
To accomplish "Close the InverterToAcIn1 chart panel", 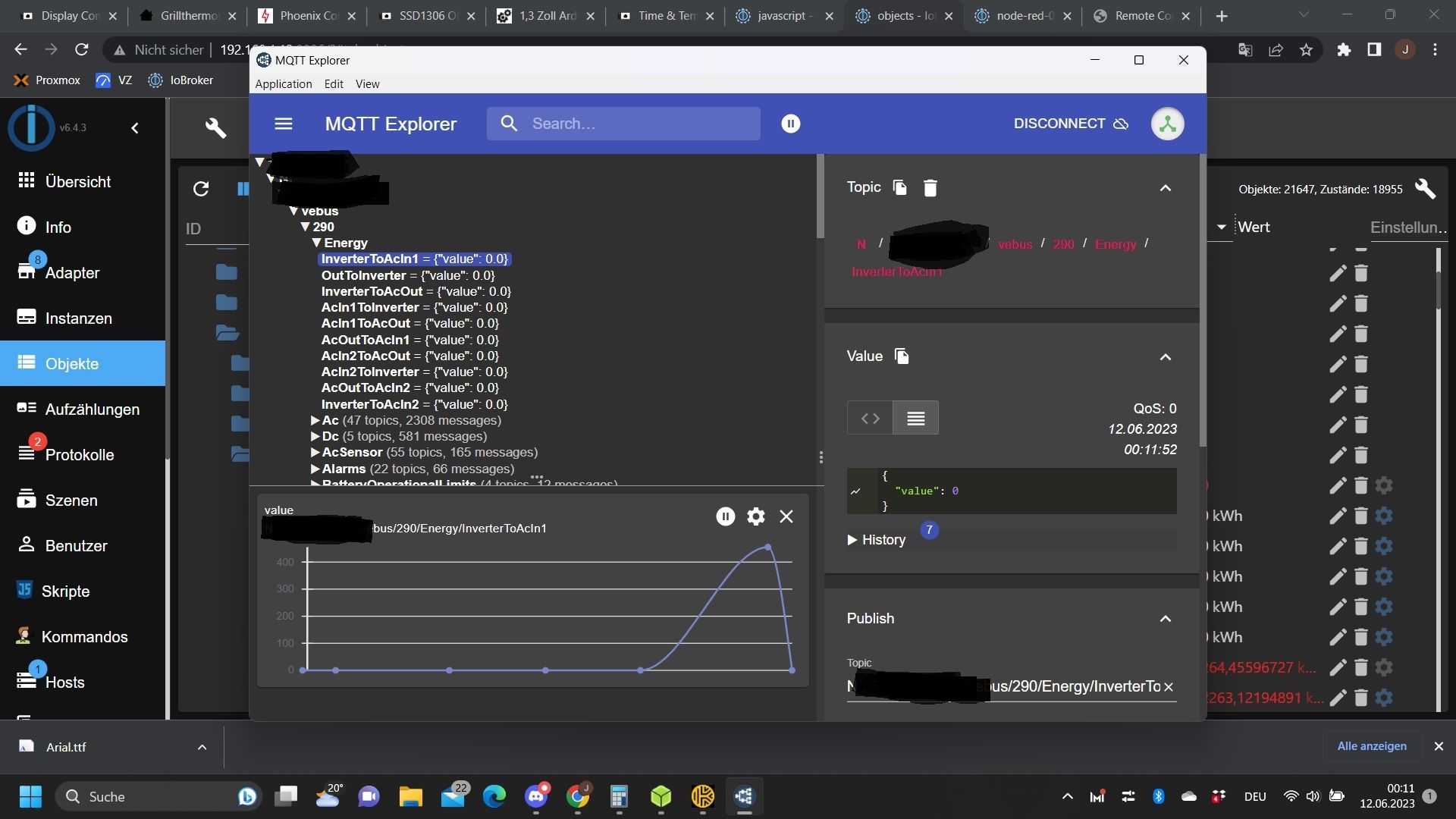I will pyautogui.click(x=786, y=516).
